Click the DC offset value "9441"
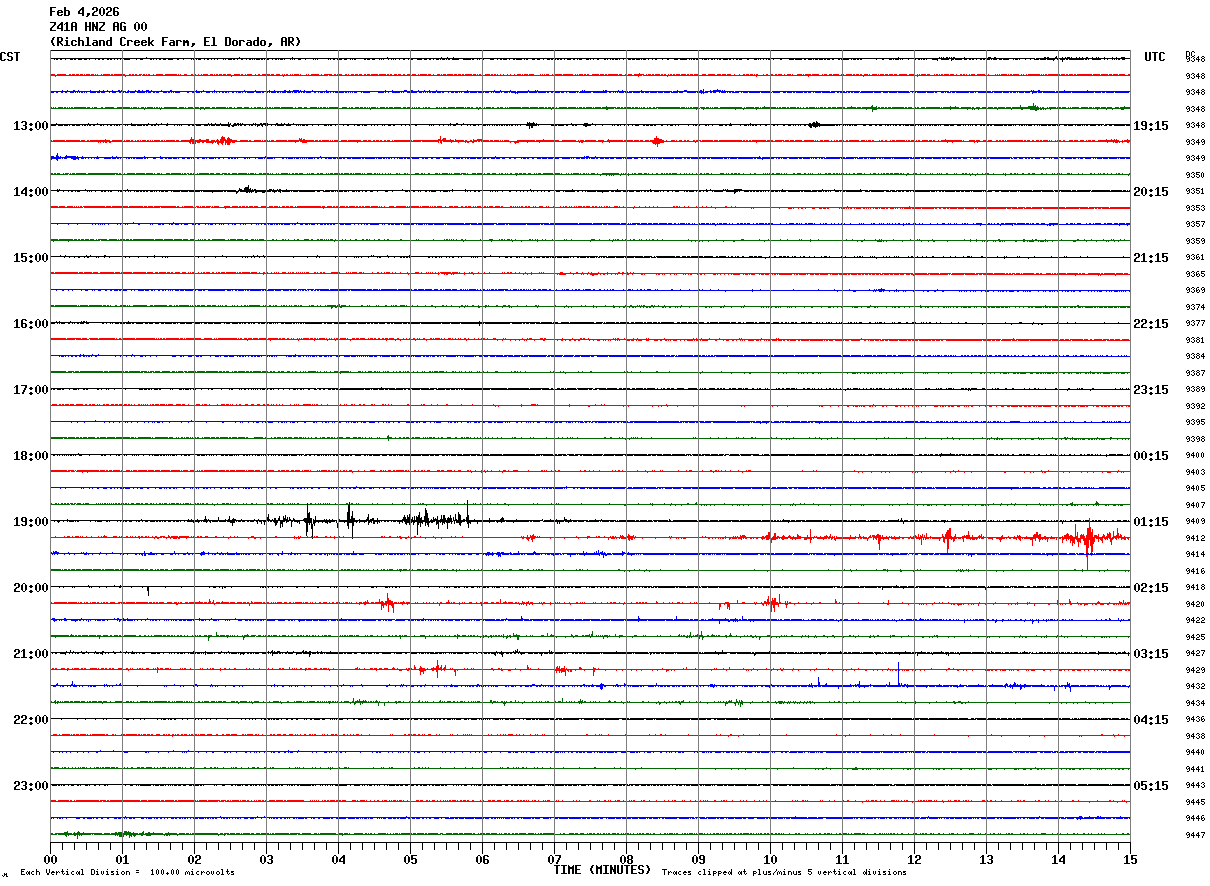The width and height of the screenshot is (1210, 886). [x=1195, y=769]
